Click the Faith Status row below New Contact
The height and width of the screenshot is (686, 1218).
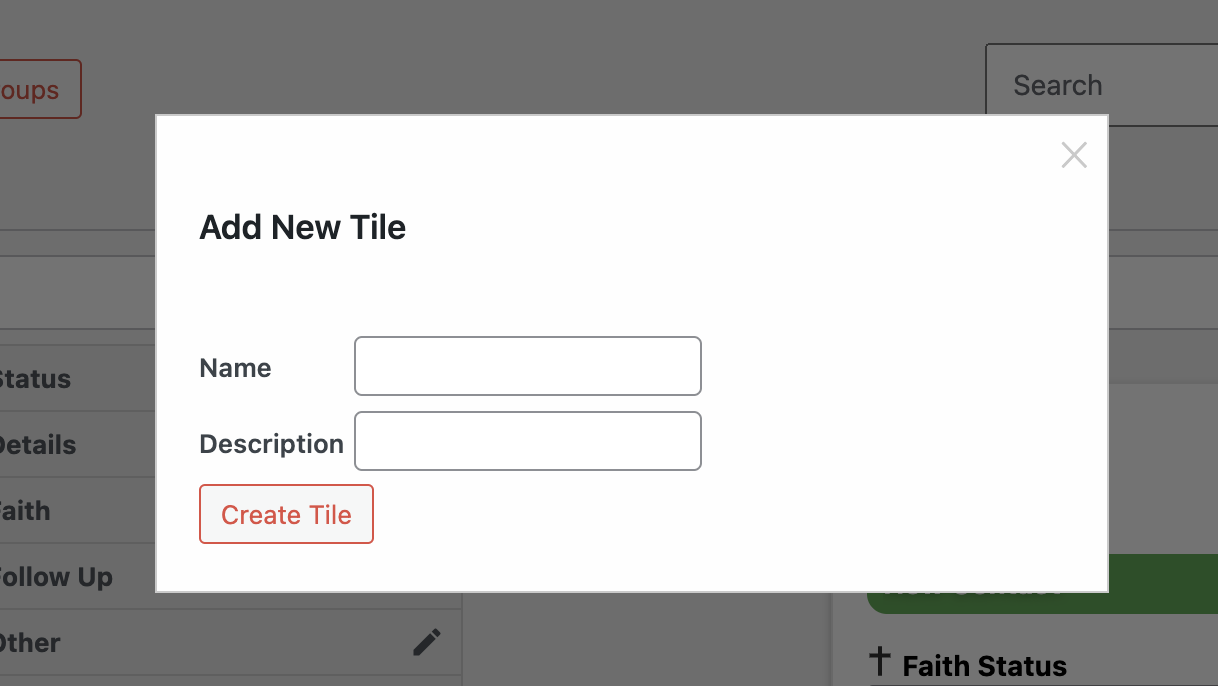pos(984,663)
